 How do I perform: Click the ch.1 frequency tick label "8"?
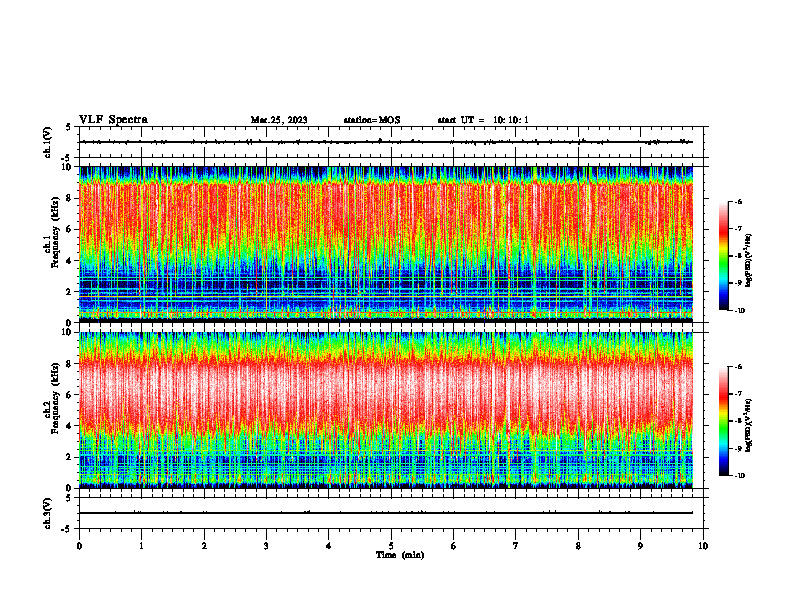pos(70,198)
